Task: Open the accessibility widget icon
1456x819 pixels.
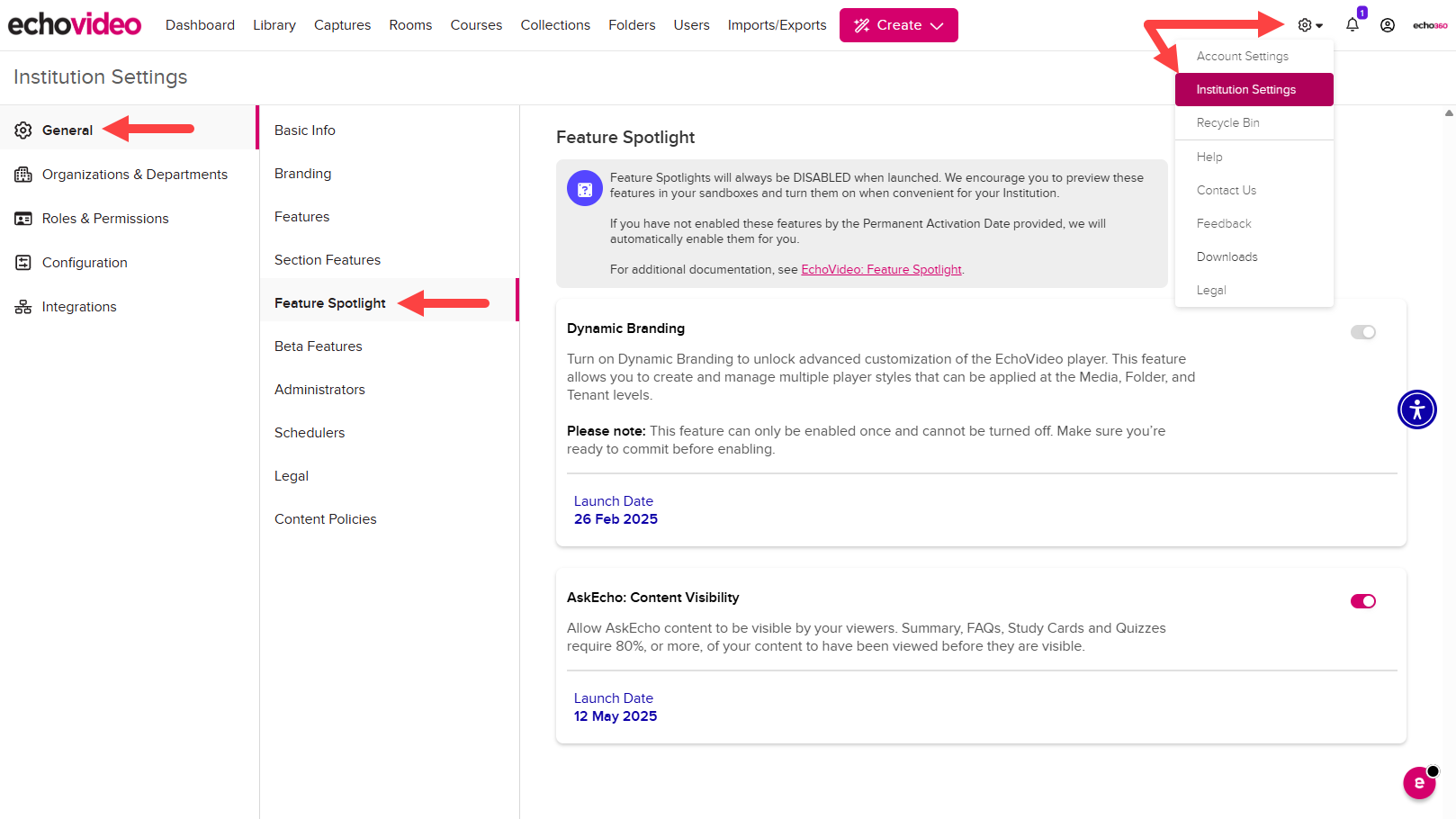Action: [x=1416, y=409]
